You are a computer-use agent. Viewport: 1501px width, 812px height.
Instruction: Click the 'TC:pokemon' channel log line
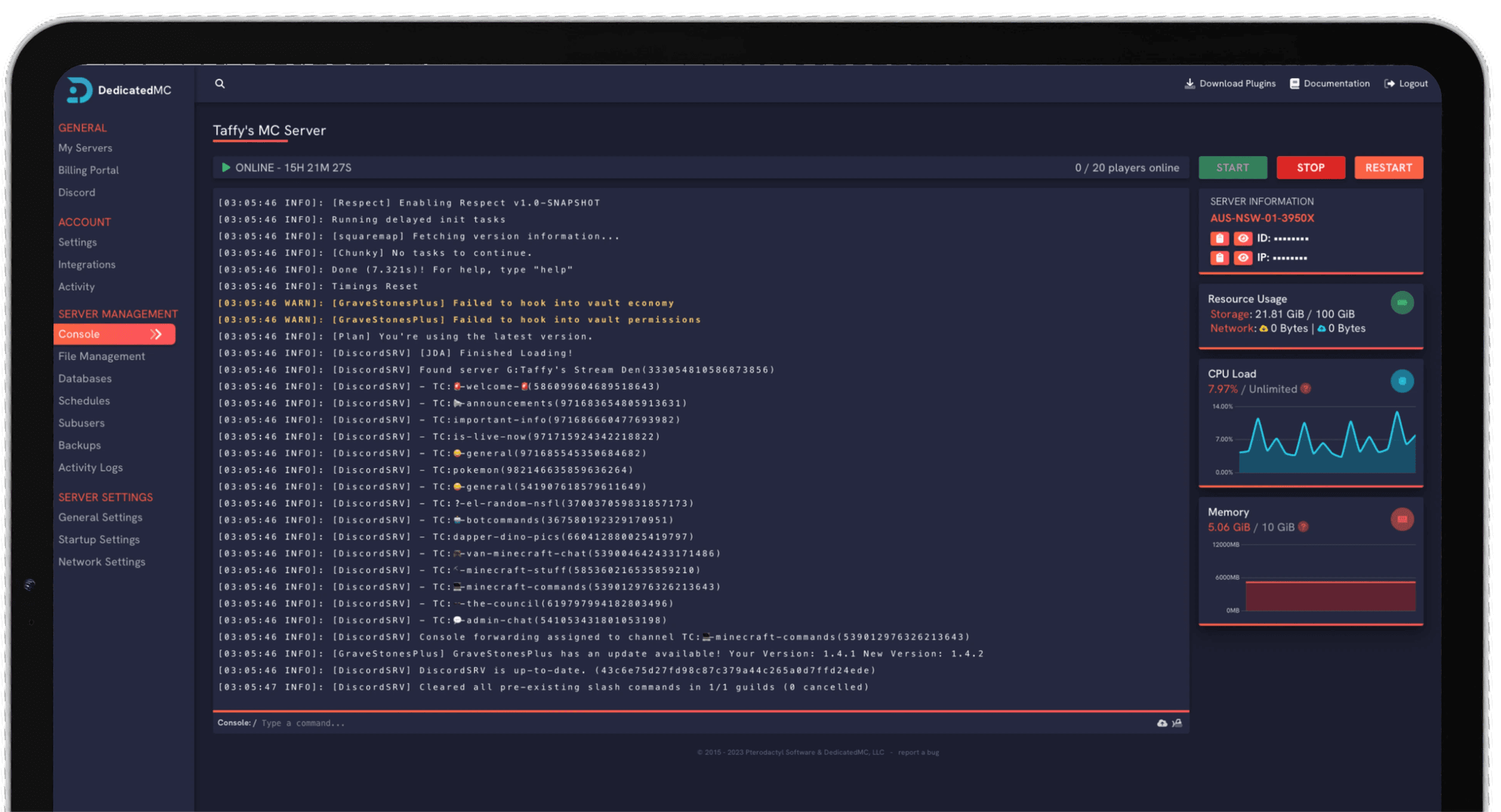(x=425, y=470)
